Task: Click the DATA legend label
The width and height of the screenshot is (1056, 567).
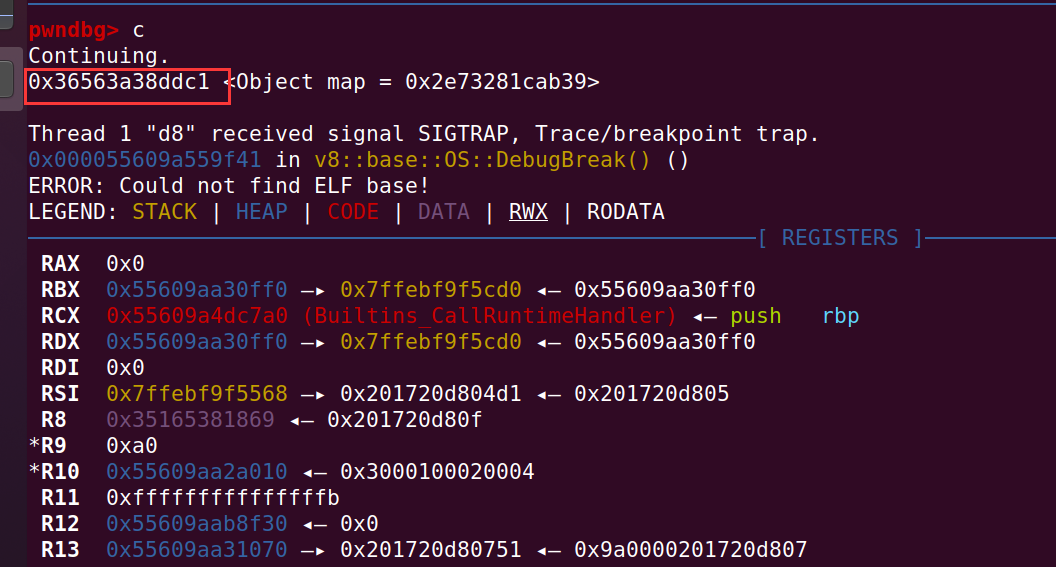Action: coord(443,212)
